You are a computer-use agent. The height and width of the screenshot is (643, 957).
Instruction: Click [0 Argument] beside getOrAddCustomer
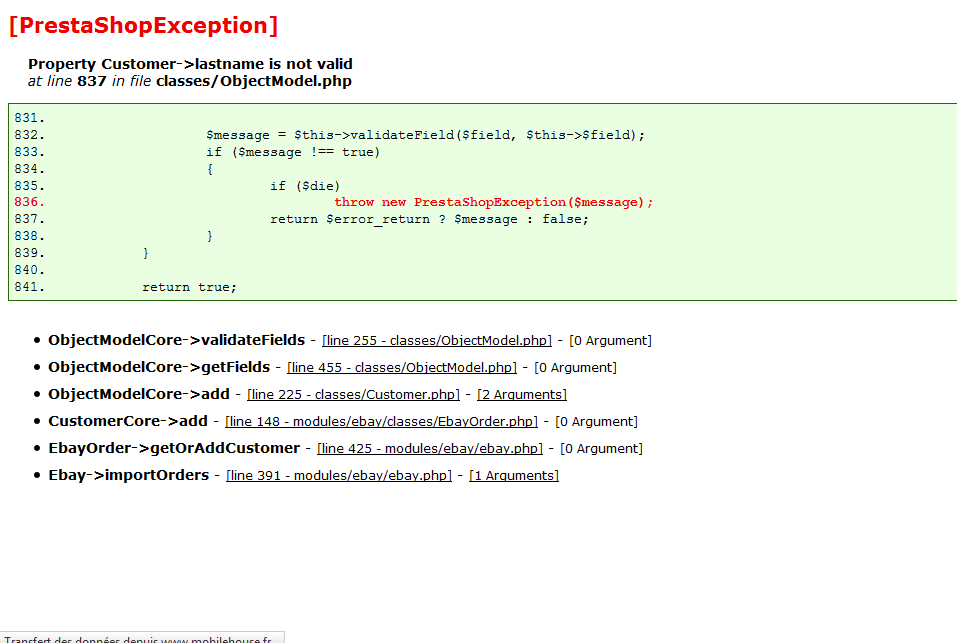pos(602,448)
